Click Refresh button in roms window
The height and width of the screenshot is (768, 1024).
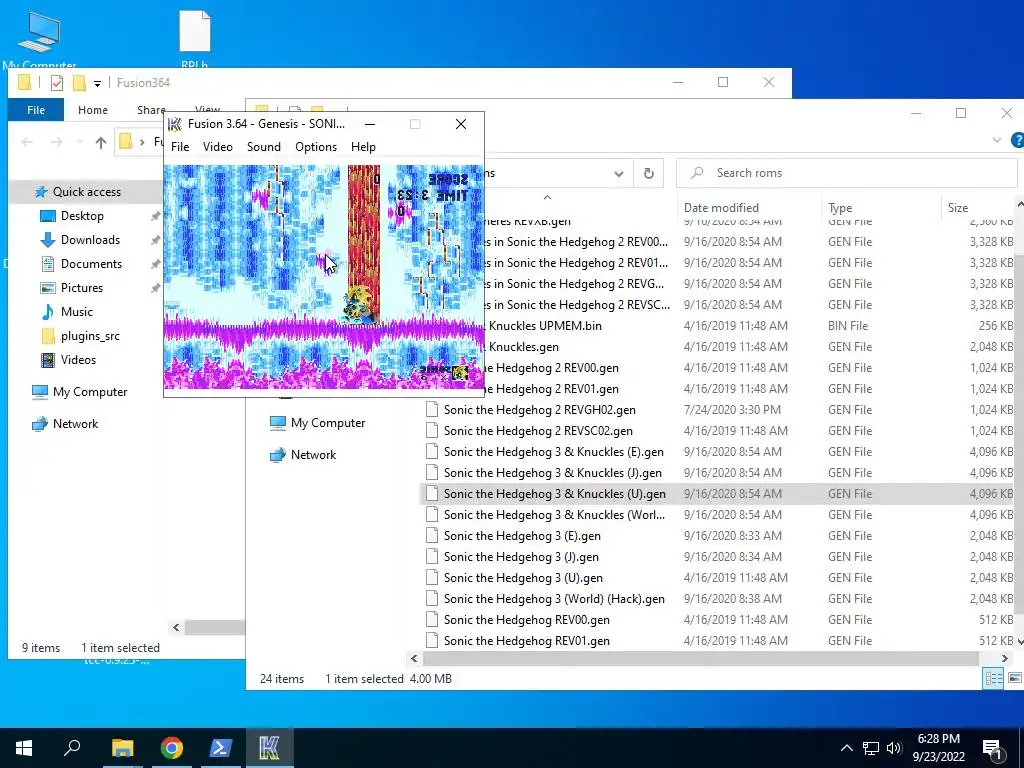[x=648, y=173]
